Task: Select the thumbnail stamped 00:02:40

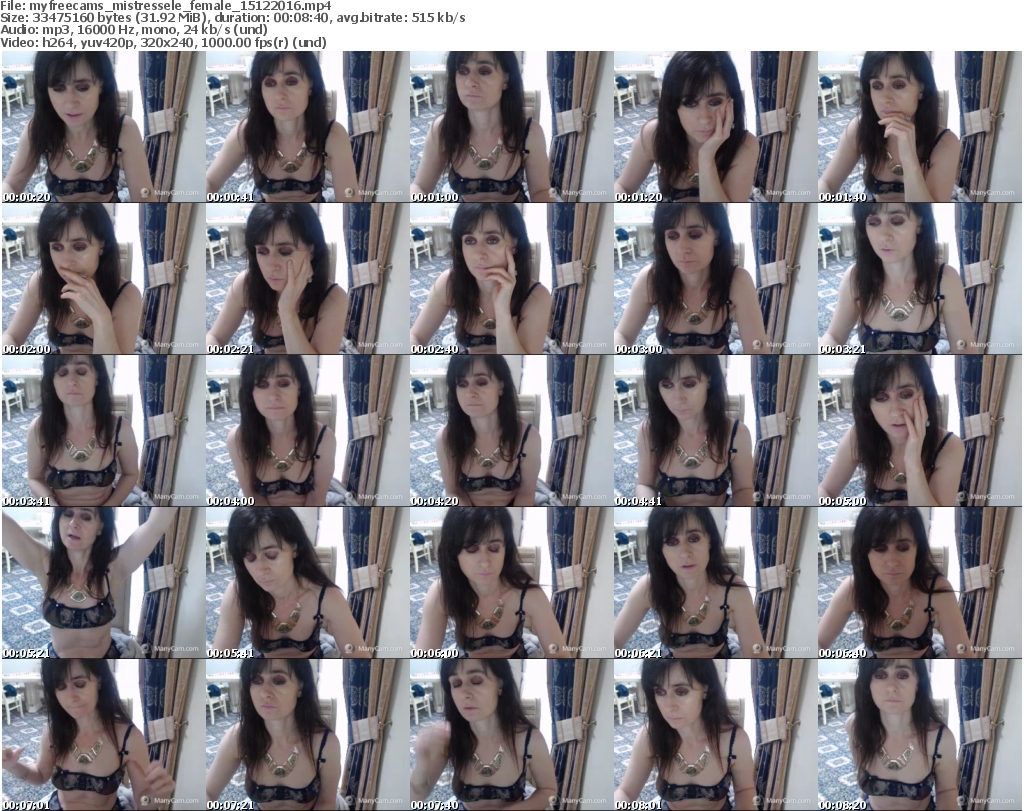Action: [x=511, y=278]
